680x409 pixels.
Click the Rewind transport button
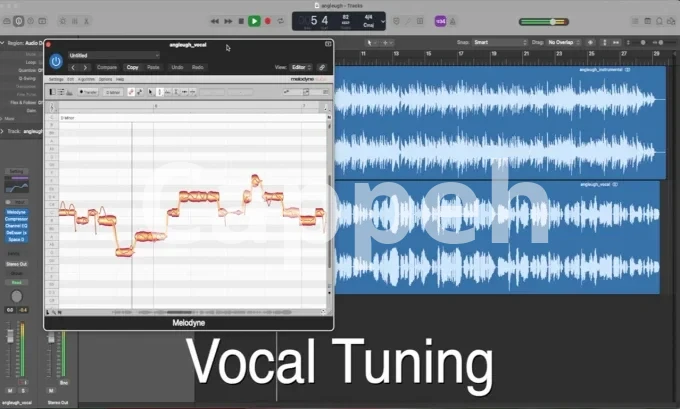(216, 20)
